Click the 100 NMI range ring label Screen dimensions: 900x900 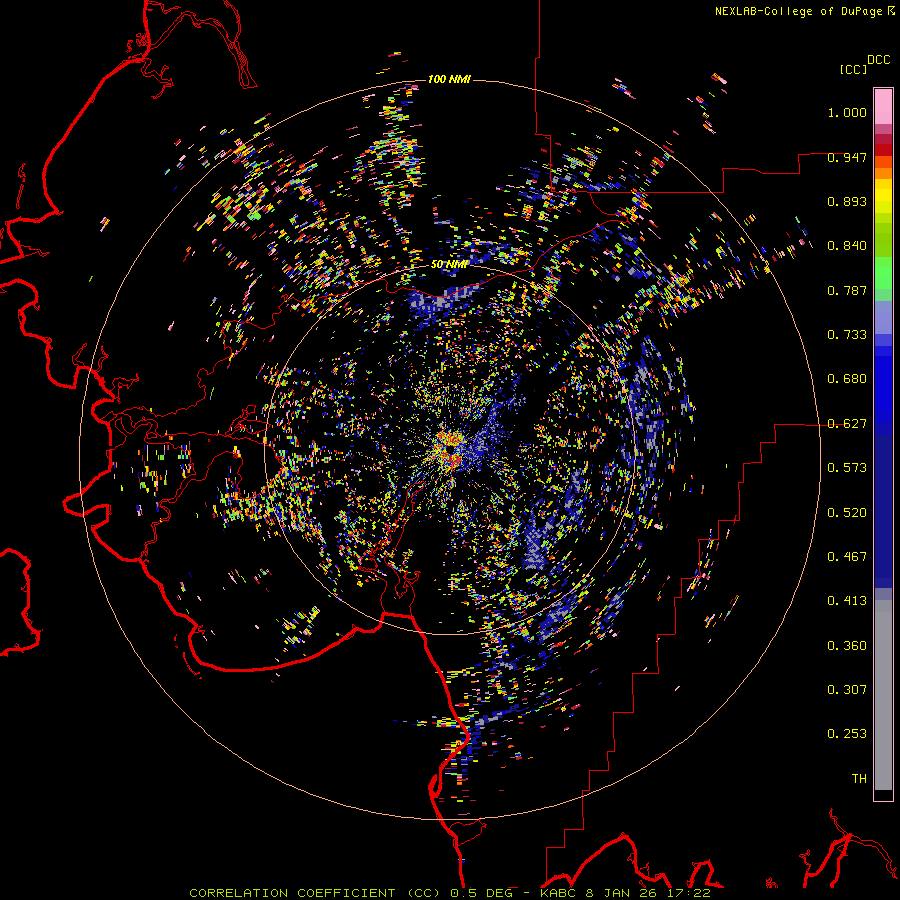(449, 79)
